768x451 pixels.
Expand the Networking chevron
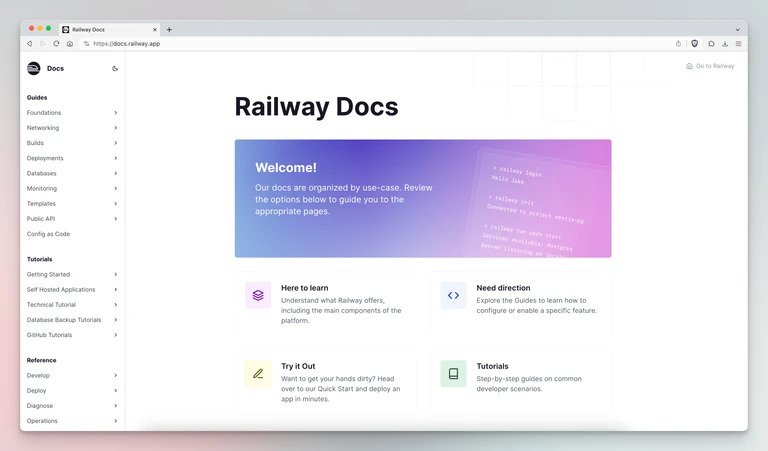tap(116, 128)
